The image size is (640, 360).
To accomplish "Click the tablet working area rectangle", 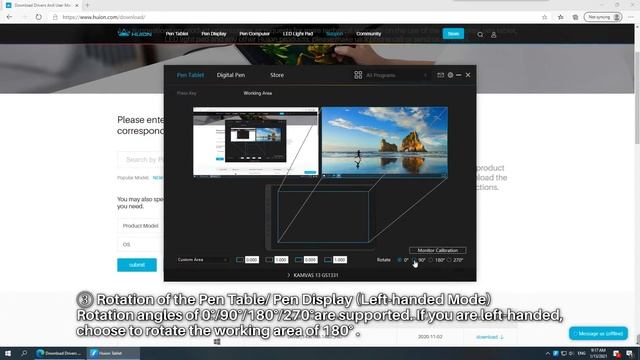I will click(323, 216).
